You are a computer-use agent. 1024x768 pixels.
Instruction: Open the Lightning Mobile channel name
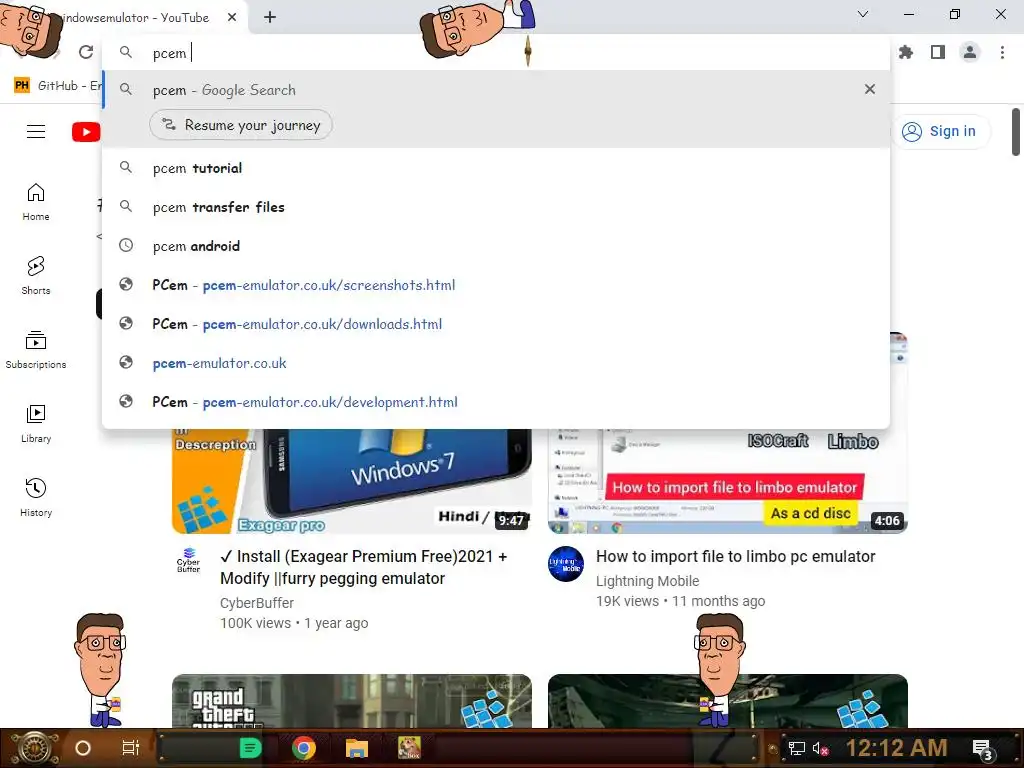tap(647, 581)
